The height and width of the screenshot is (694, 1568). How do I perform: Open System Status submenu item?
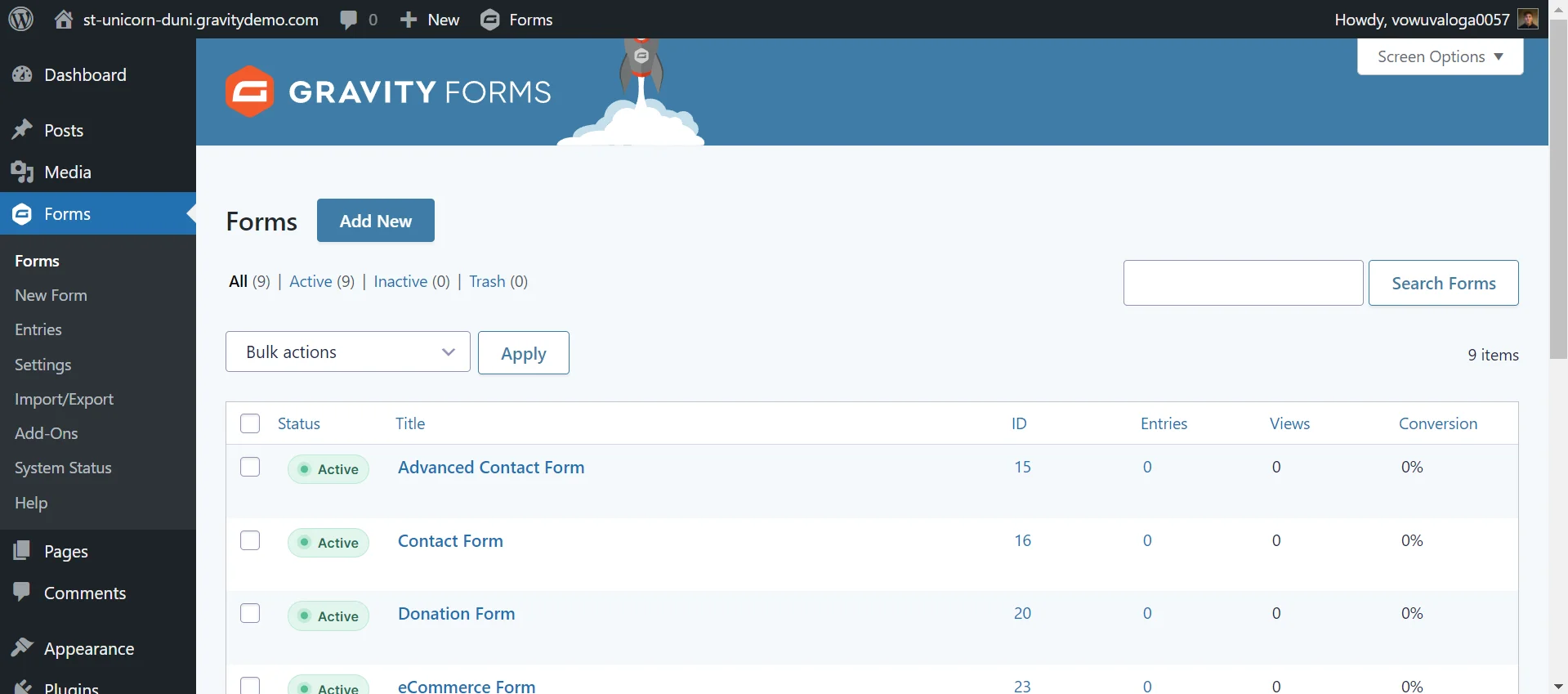pyautogui.click(x=63, y=468)
